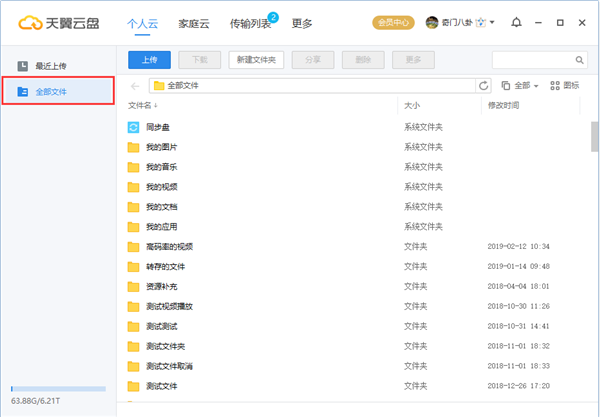600x417 pixels.
Task: Click the 转存的文件 folder icon
Action: pos(133,267)
